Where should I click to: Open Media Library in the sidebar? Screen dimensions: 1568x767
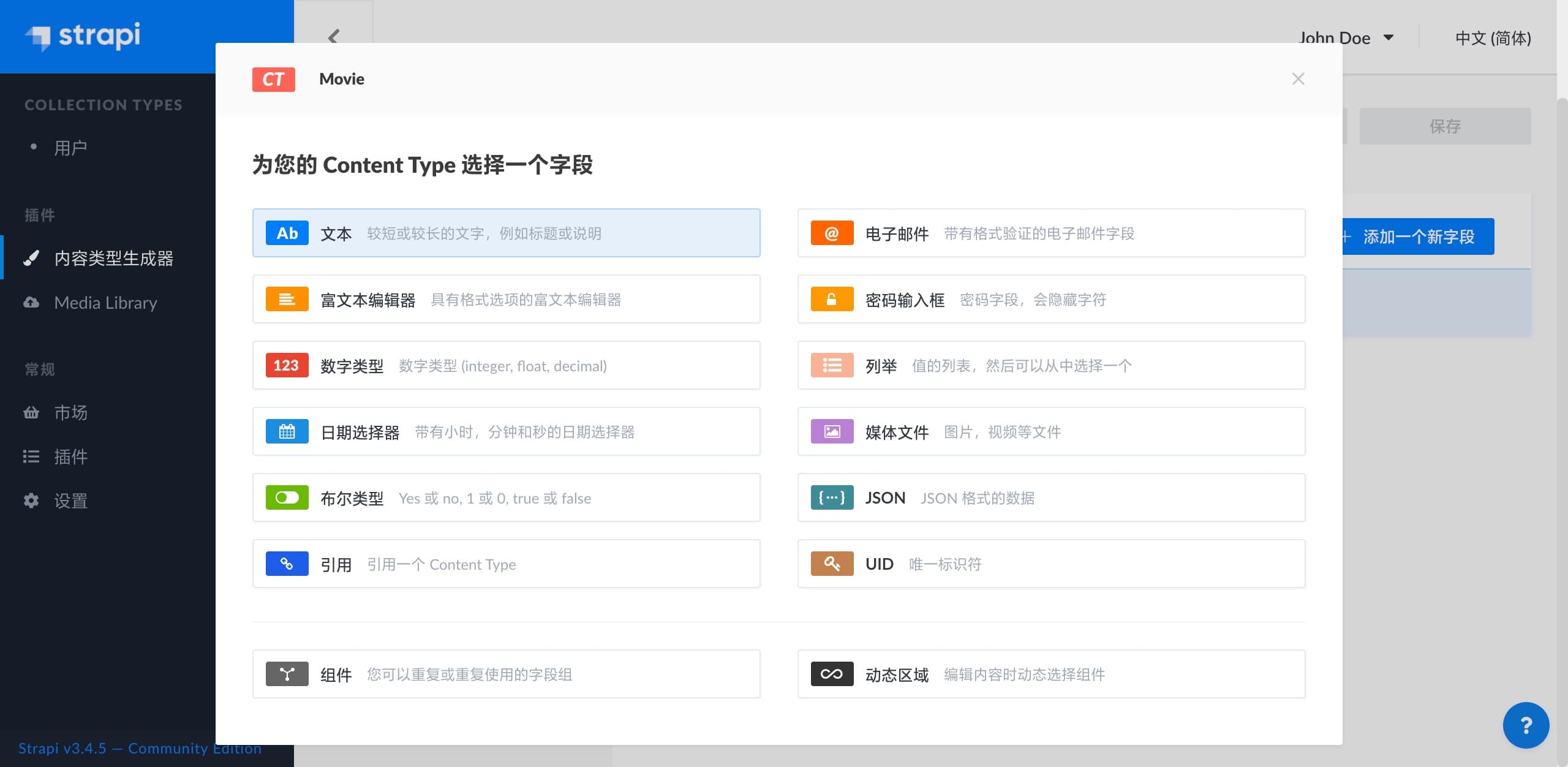point(105,303)
